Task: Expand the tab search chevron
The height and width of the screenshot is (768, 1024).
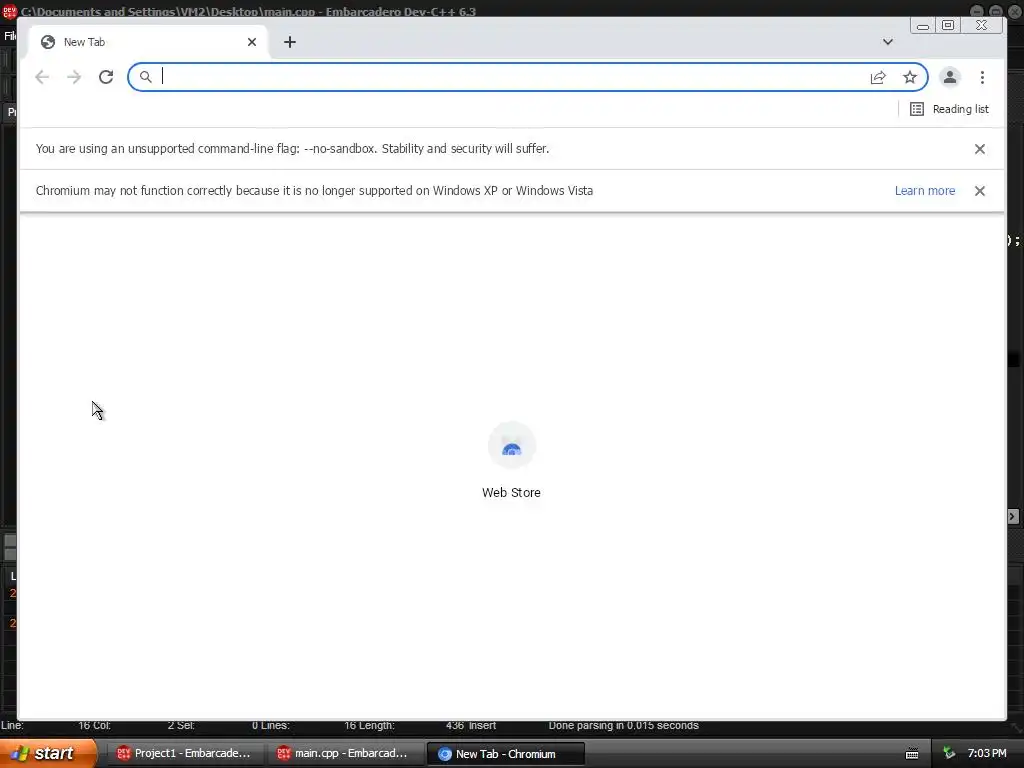Action: point(888,42)
